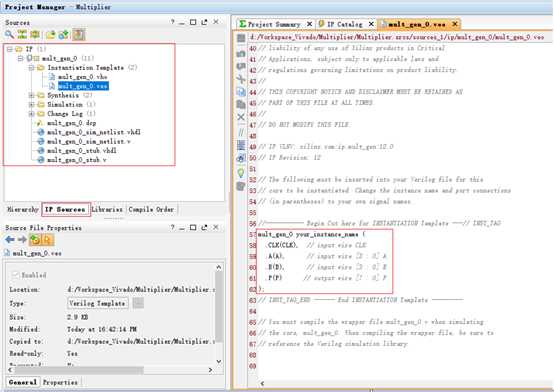
Task: Click the X delete icon in editor sidebar
Action: pos(241,117)
